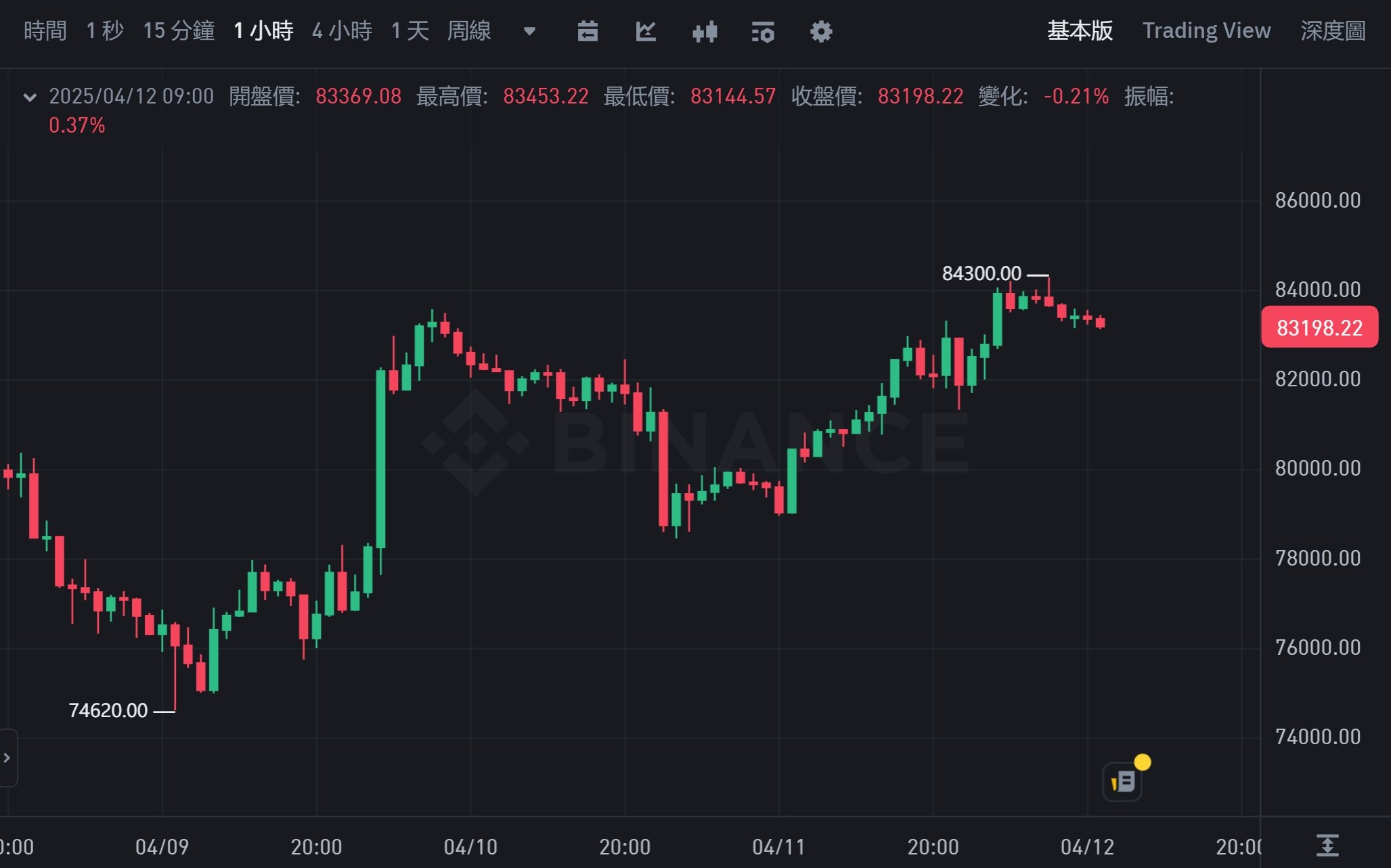
Task: Select the 周線 weekly interval
Action: [x=469, y=30]
